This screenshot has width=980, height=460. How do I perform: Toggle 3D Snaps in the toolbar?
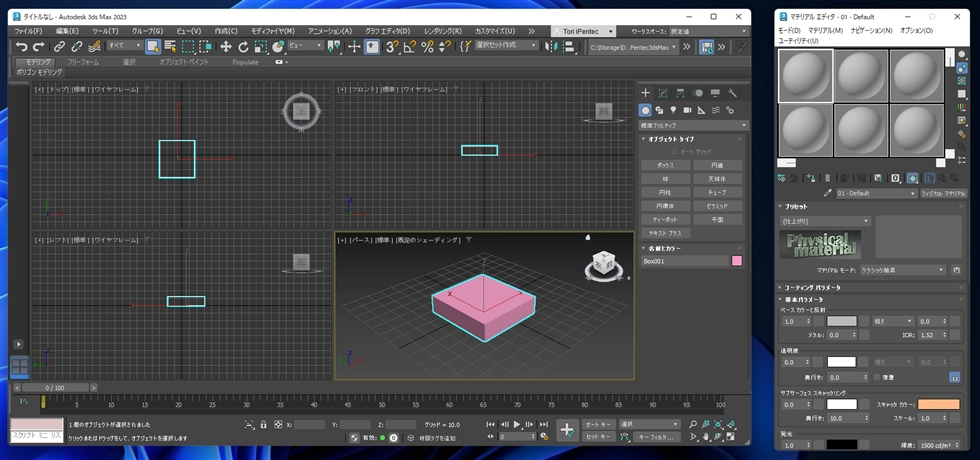pos(392,46)
